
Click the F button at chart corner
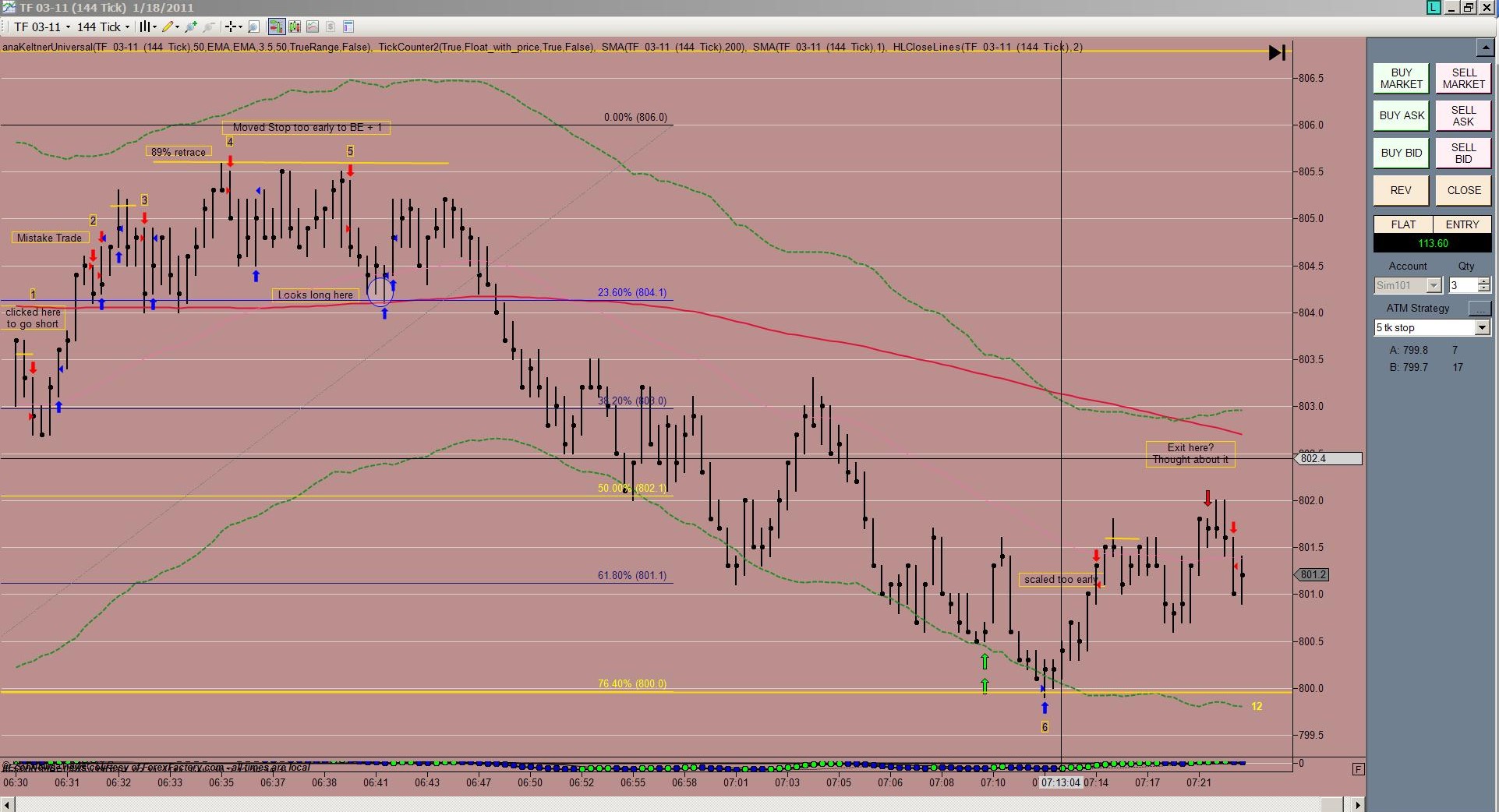[x=1359, y=769]
